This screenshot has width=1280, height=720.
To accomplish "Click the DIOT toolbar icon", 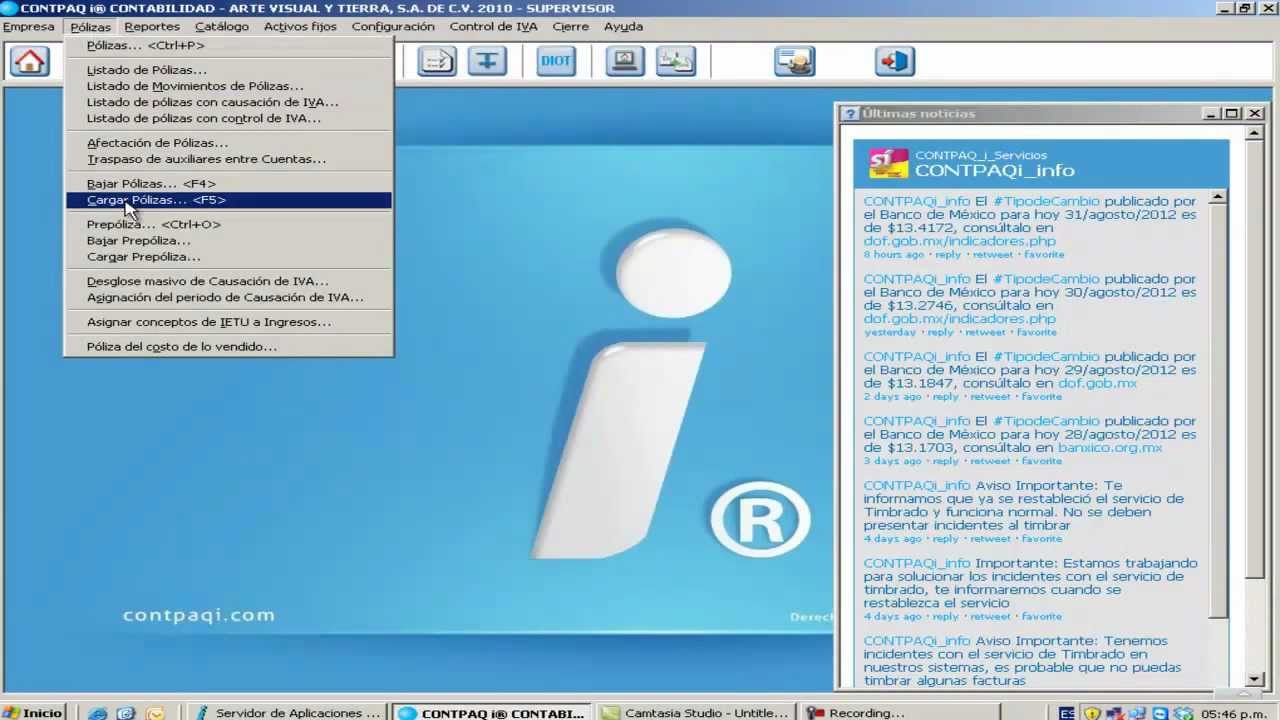I will tap(555, 61).
